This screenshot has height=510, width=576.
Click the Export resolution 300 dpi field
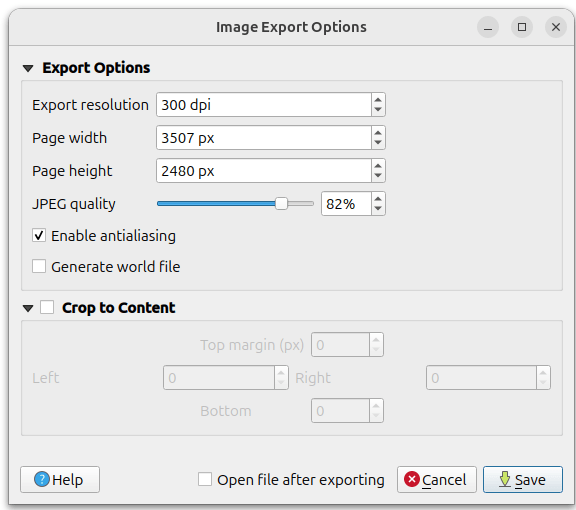pyautogui.click(x=264, y=105)
